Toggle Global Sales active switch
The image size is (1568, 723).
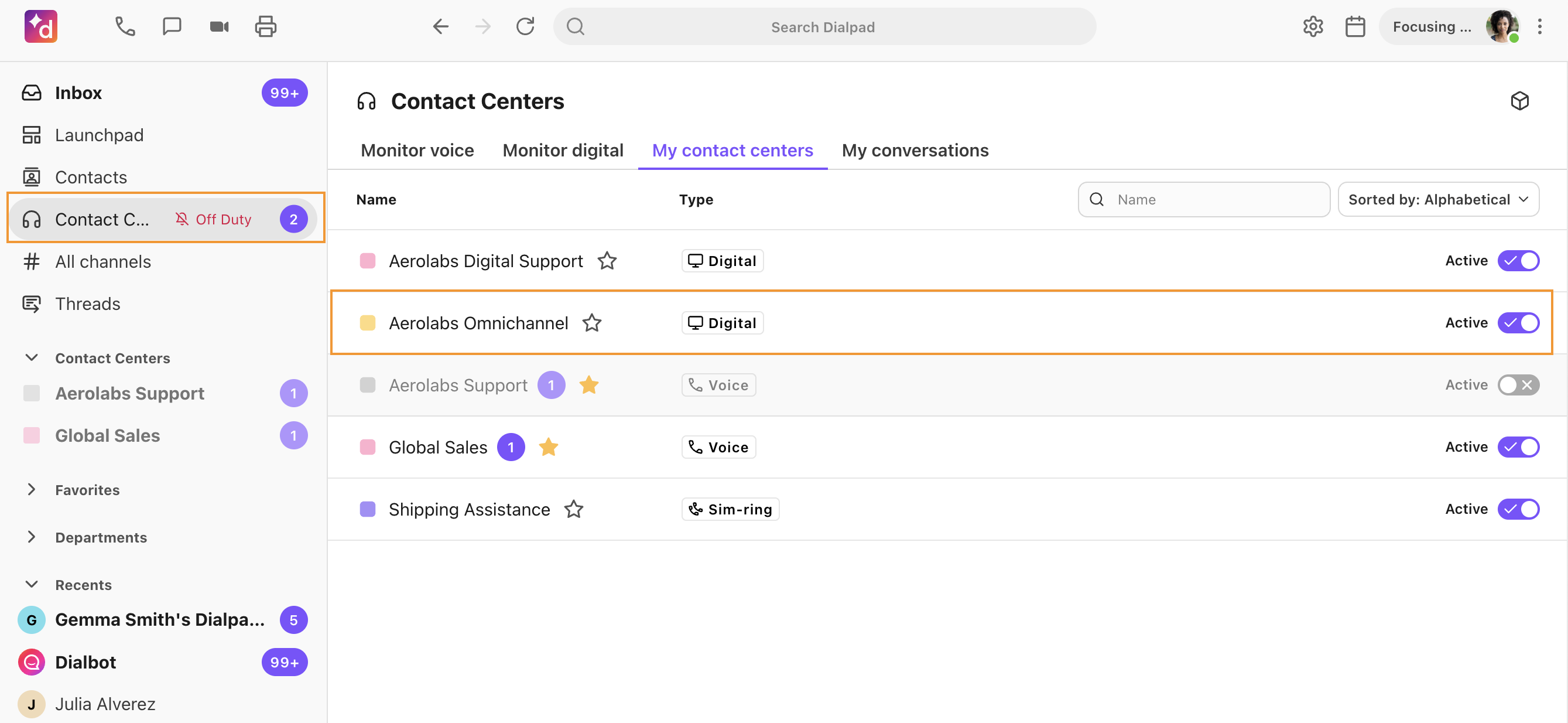[x=1518, y=447]
